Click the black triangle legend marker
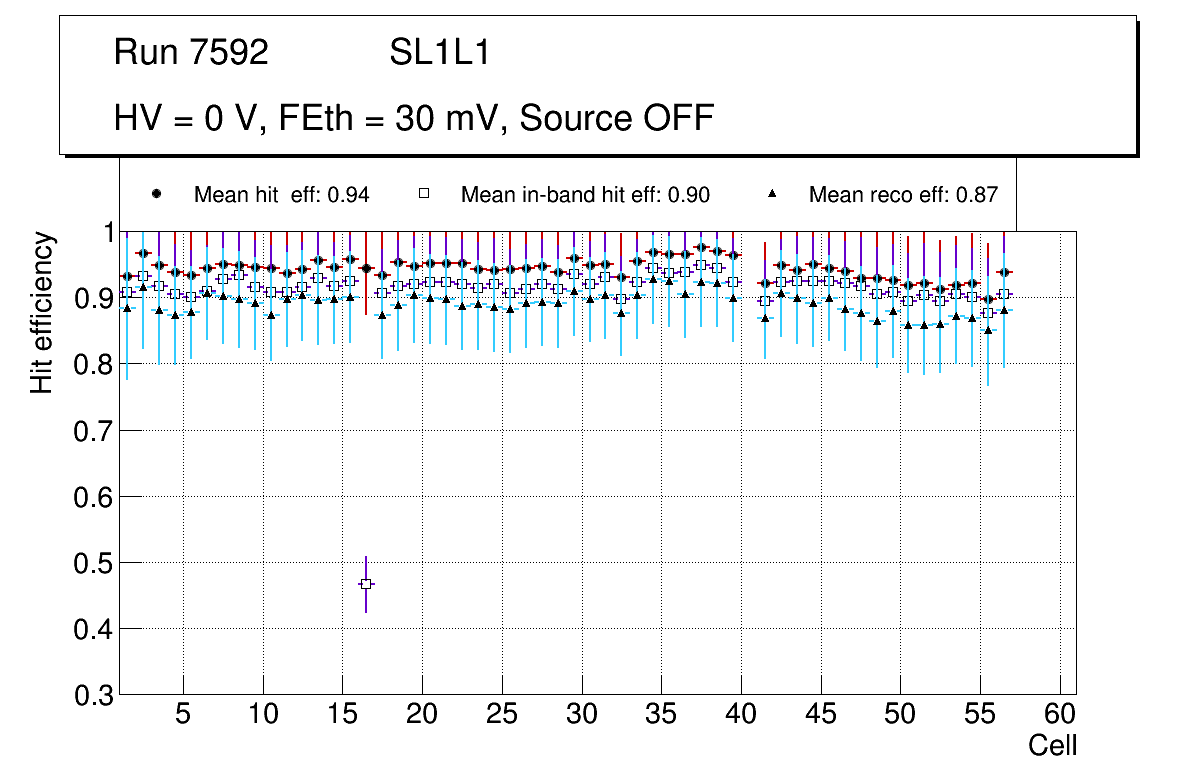This screenshot has width=1196, height=772. pyautogui.click(x=770, y=194)
